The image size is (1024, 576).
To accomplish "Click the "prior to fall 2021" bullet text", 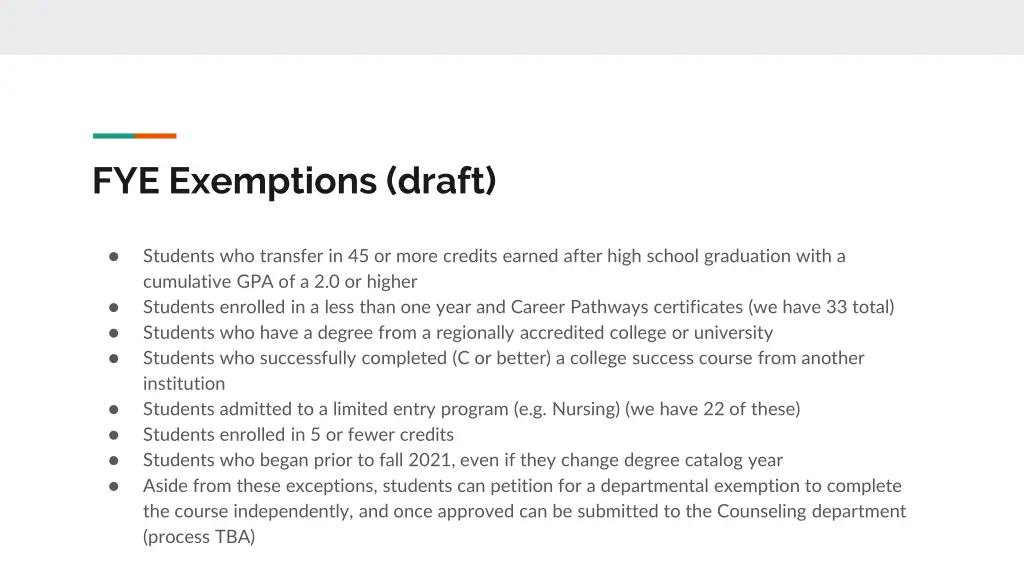I will point(462,460).
